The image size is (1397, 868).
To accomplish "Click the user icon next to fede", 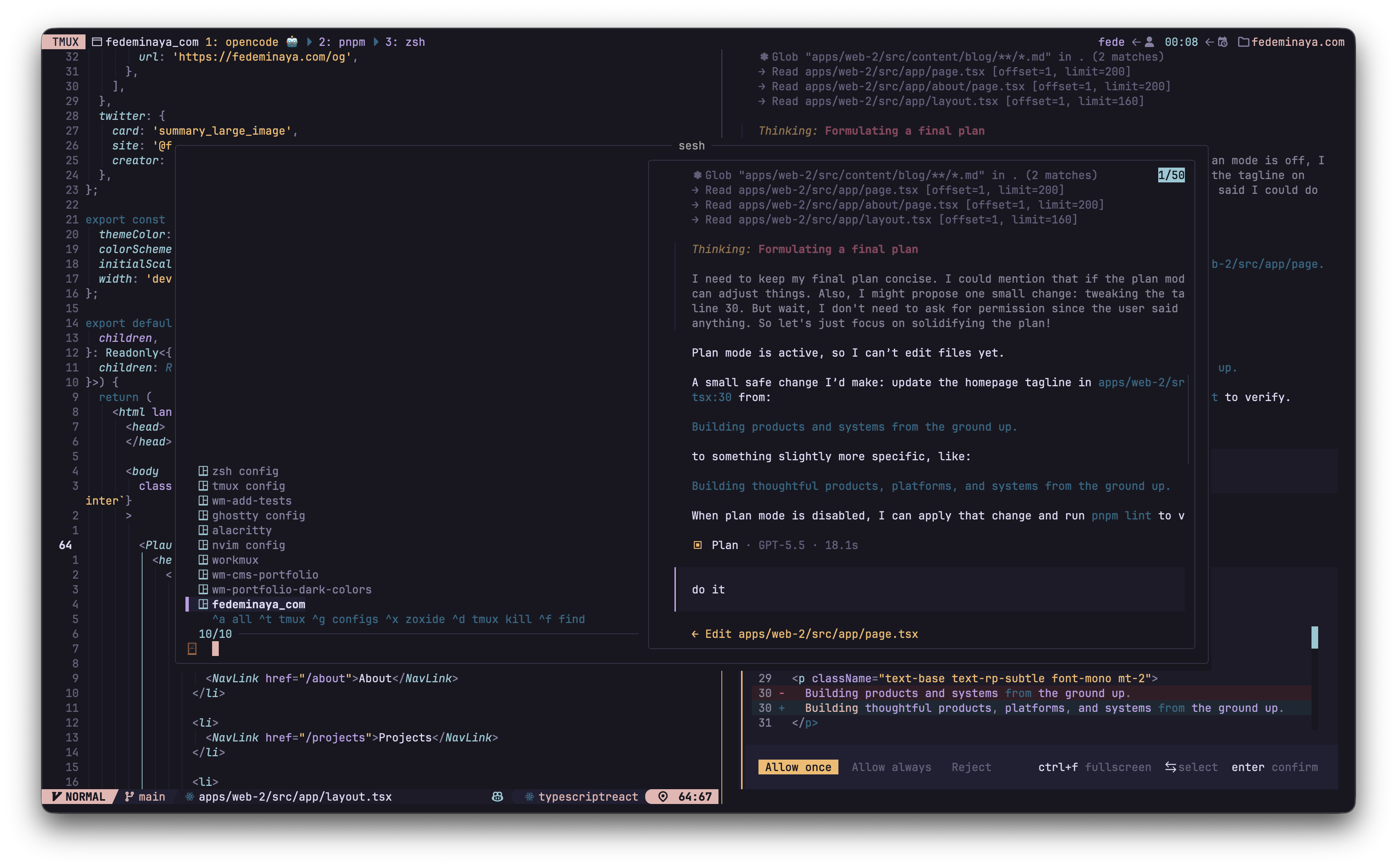I will tap(1149, 42).
